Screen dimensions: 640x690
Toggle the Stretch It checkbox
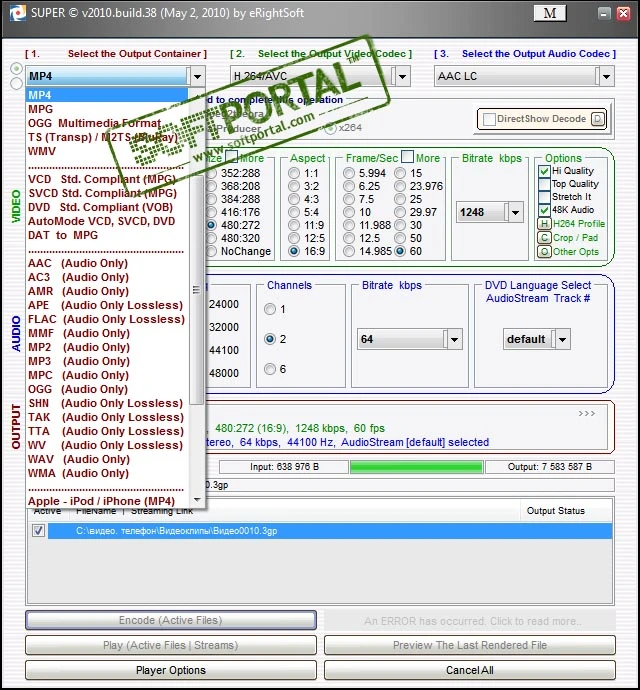[x=544, y=197]
